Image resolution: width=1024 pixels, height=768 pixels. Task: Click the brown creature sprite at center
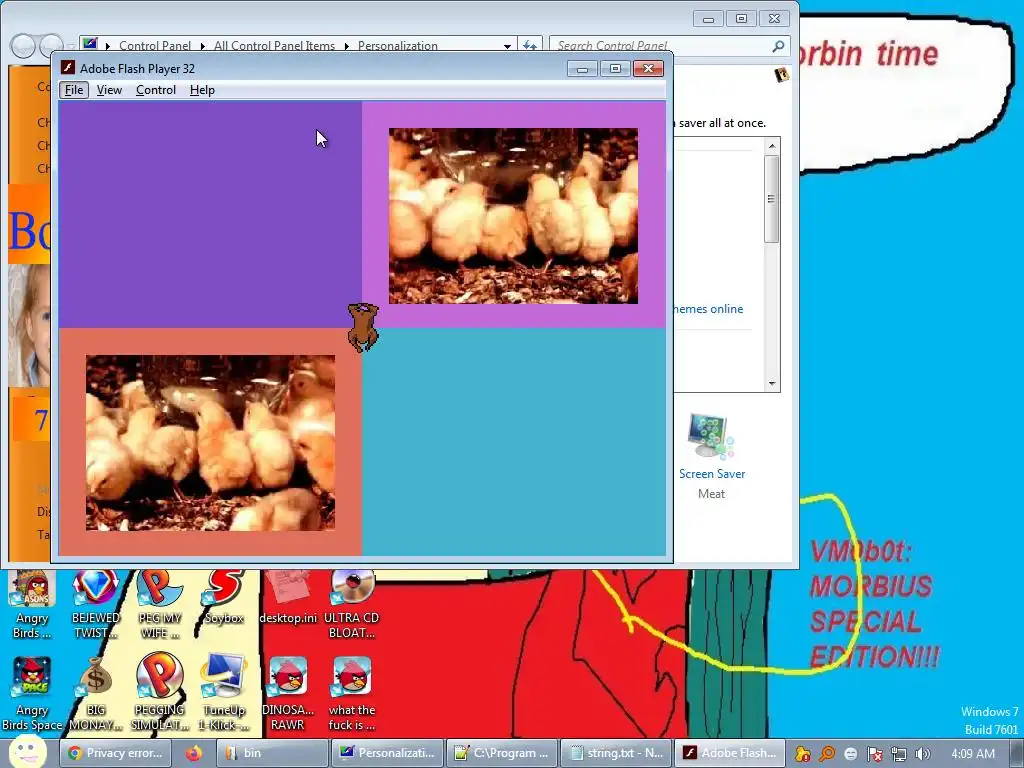[x=363, y=328]
